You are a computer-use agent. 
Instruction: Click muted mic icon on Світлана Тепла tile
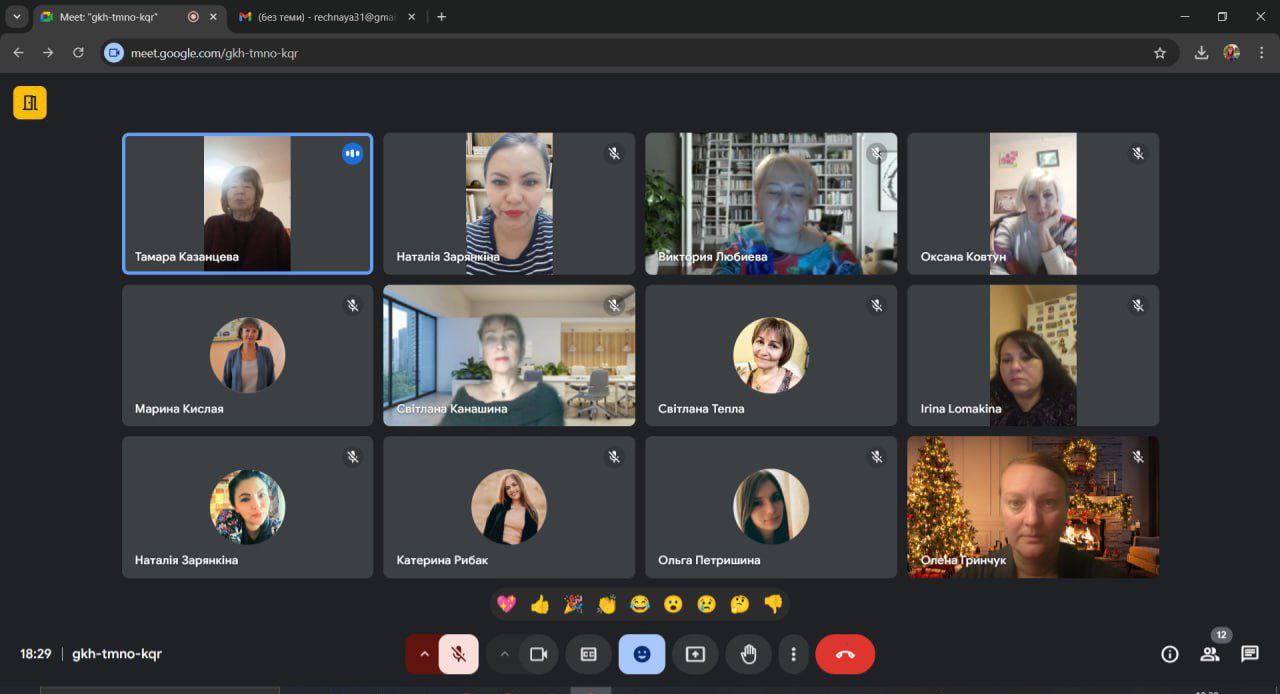click(x=876, y=305)
